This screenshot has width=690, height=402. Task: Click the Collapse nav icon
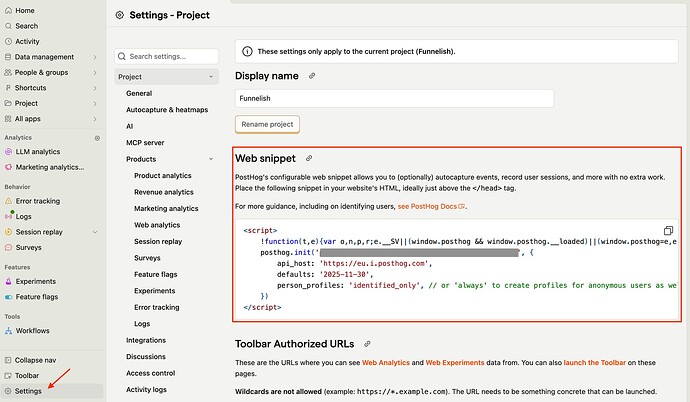(9, 359)
